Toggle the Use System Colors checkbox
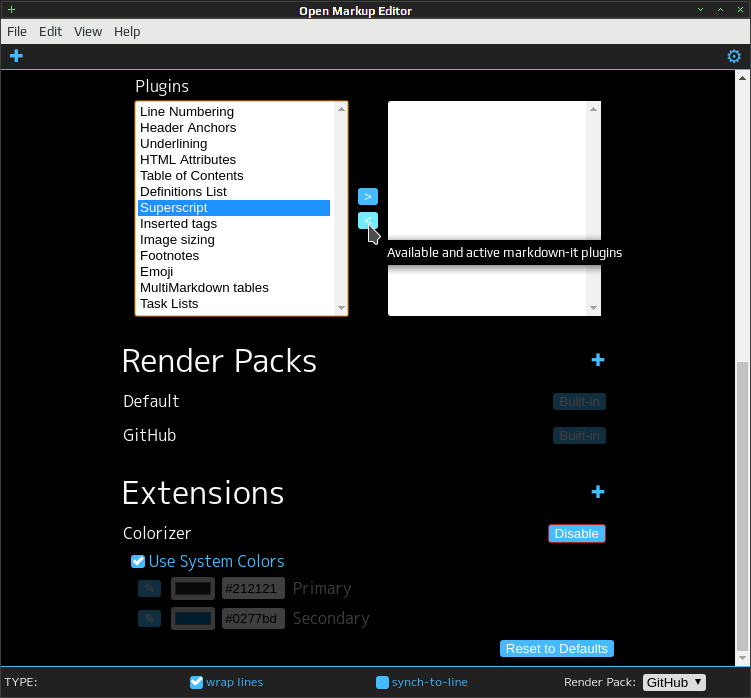The image size is (751, 698). click(138, 561)
